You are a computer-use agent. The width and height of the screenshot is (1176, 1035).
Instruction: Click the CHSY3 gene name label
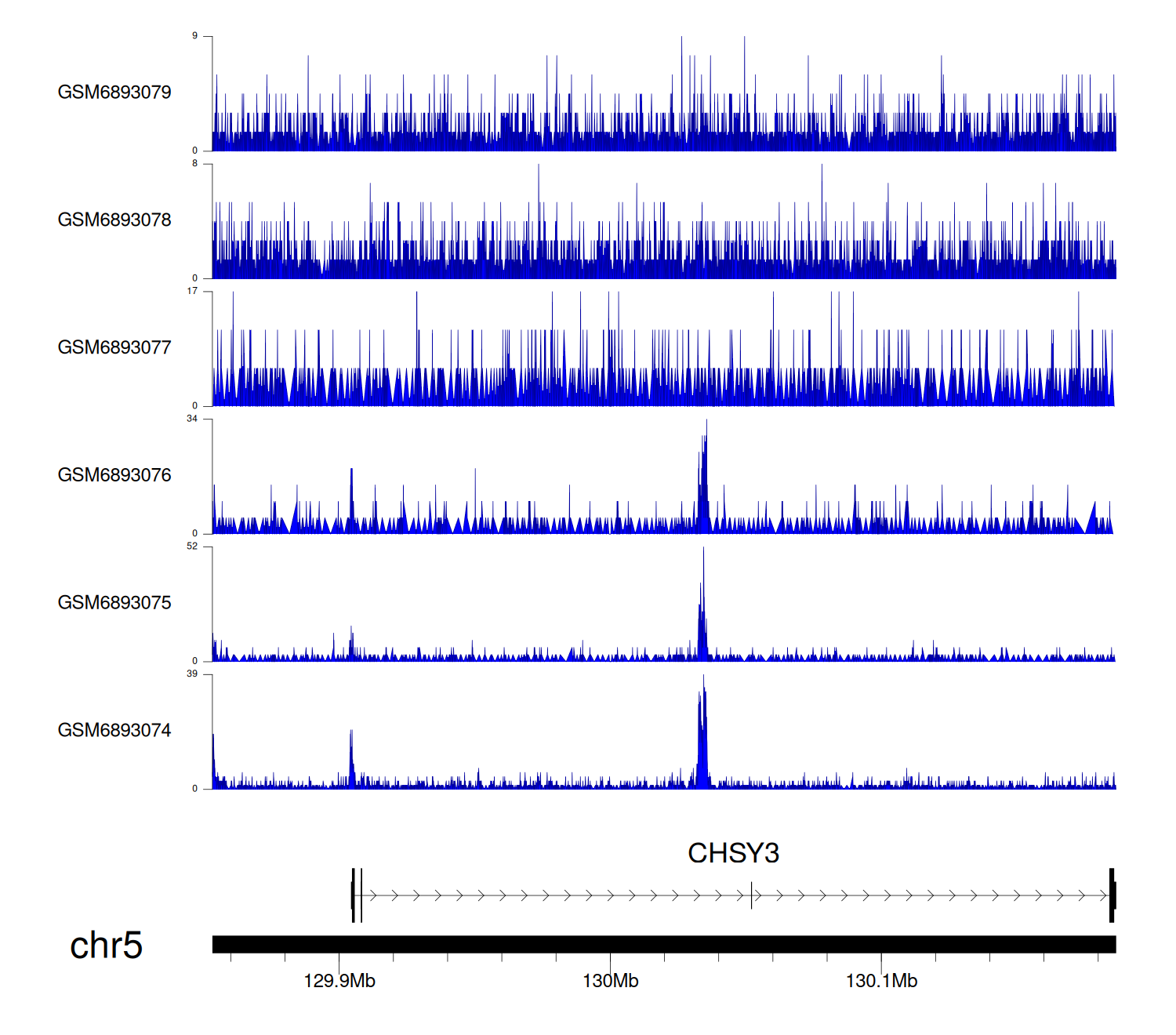(x=733, y=853)
